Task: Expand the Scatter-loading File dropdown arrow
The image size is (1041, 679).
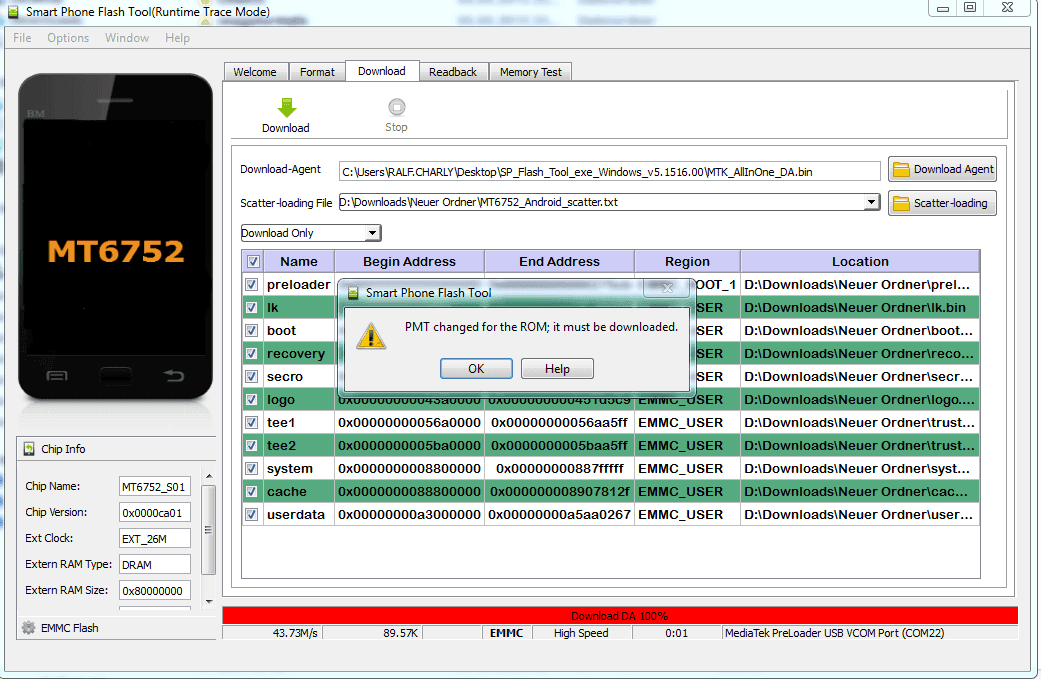Action: [872, 202]
